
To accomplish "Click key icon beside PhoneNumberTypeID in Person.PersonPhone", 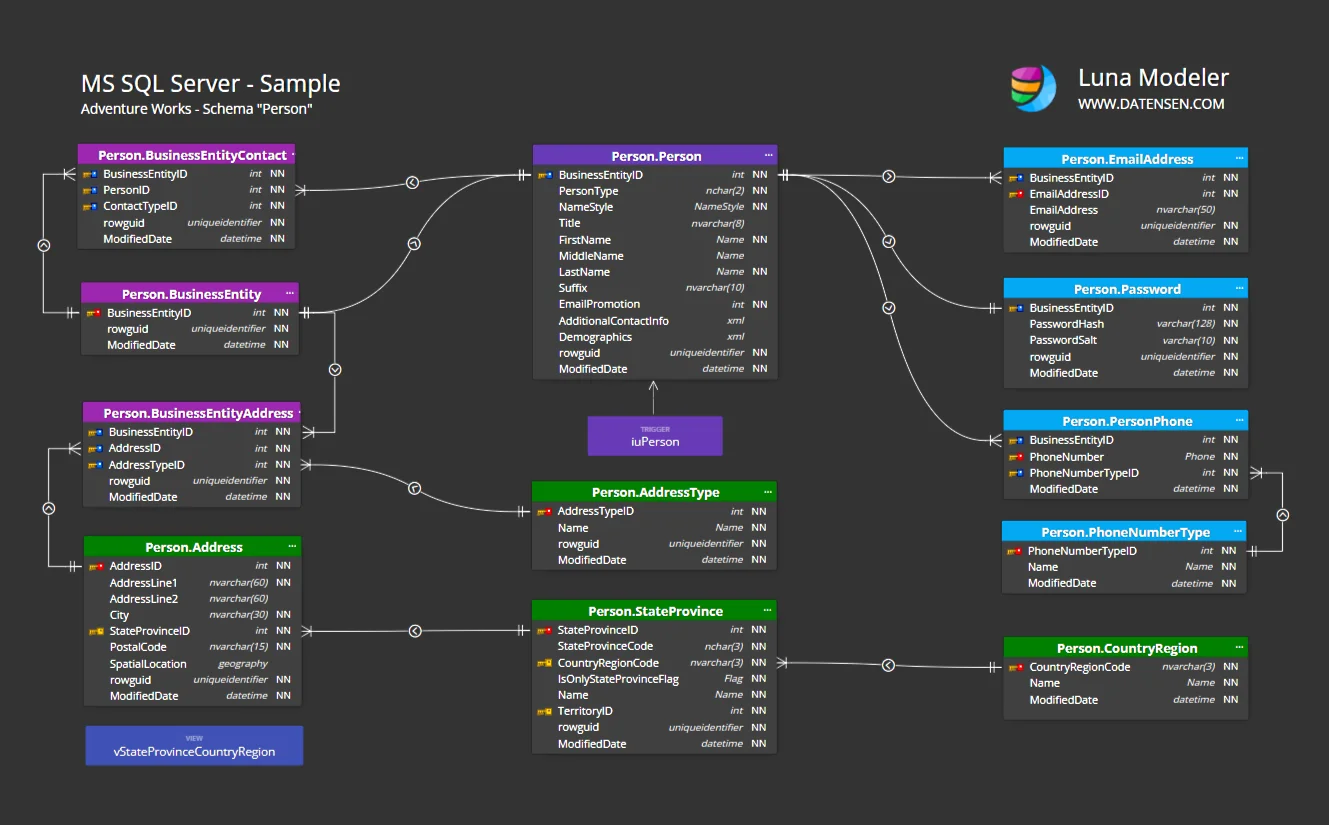I will click(1017, 473).
